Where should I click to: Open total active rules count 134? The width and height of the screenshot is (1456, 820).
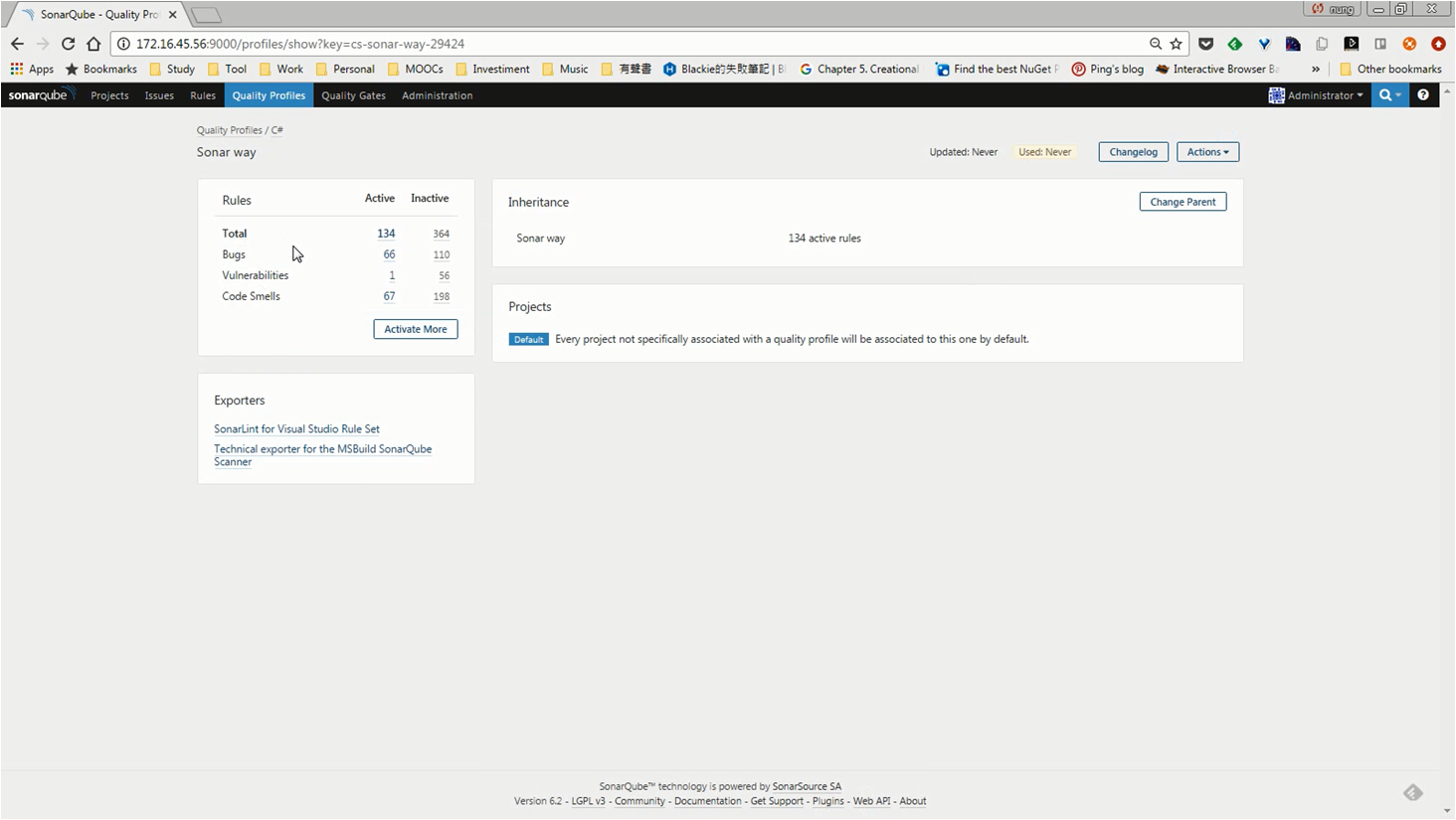pos(386,234)
